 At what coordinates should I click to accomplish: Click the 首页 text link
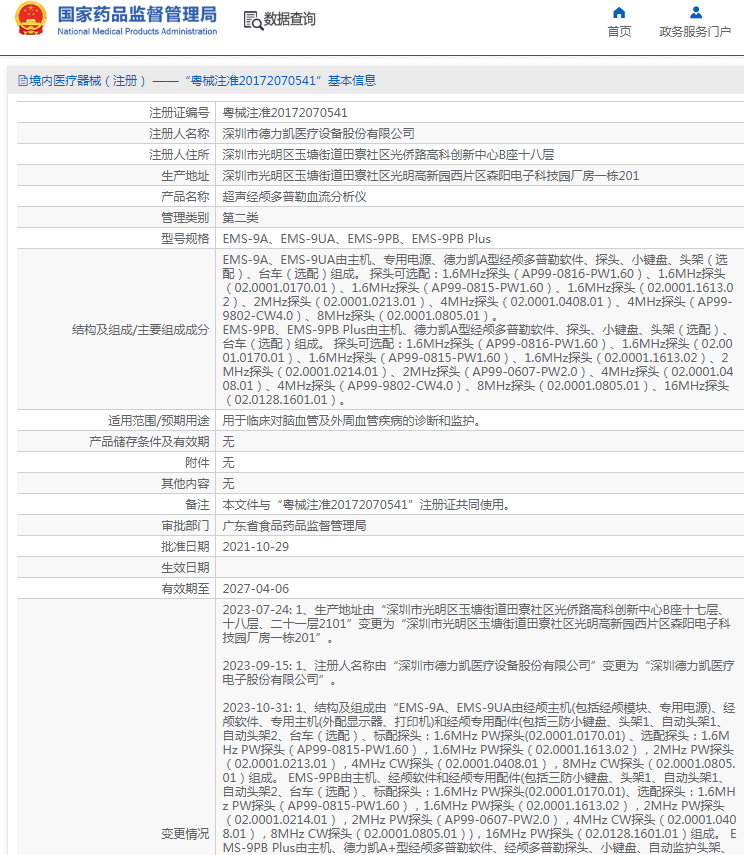(x=619, y=32)
